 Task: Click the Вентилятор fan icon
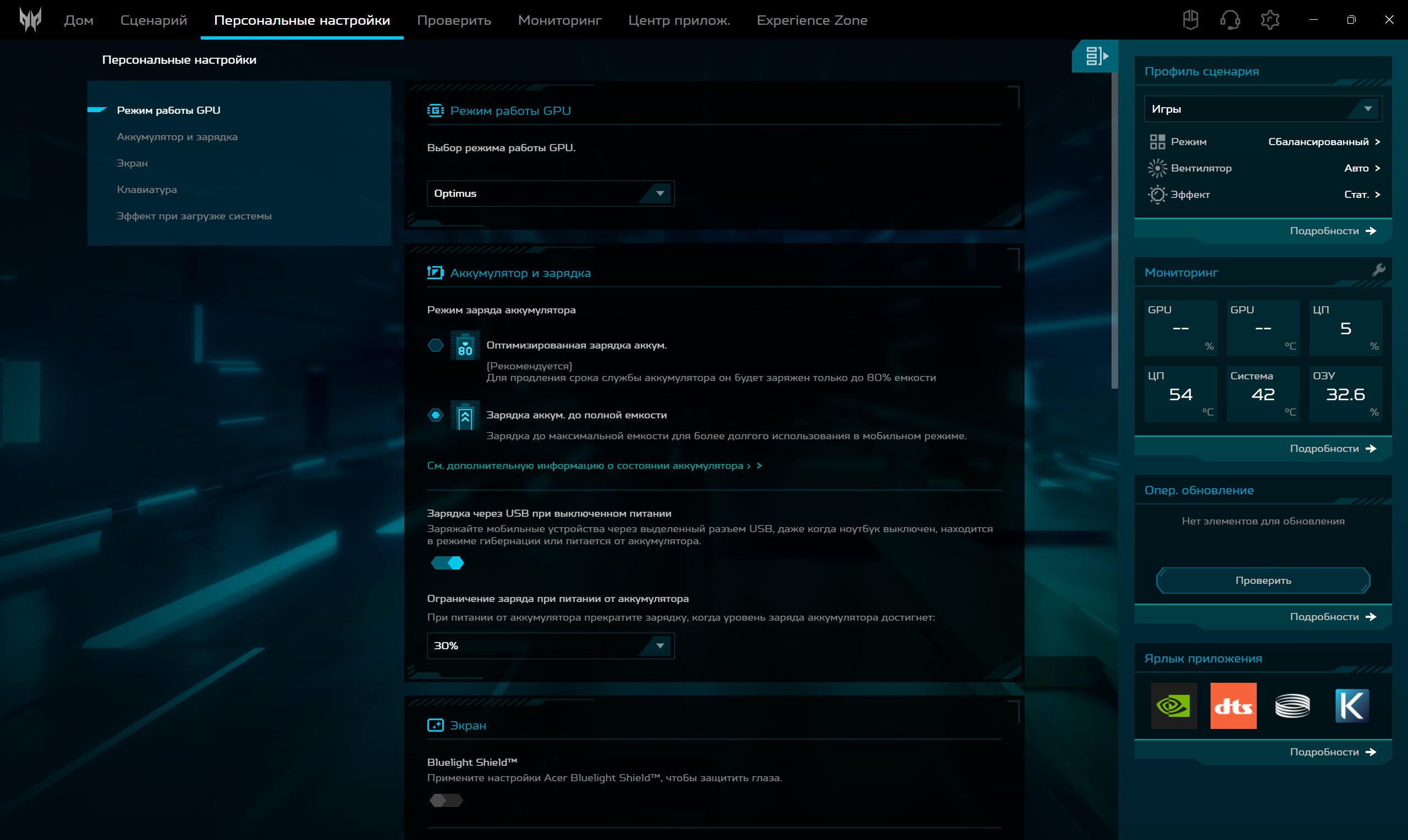pyautogui.click(x=1157, y=168)
